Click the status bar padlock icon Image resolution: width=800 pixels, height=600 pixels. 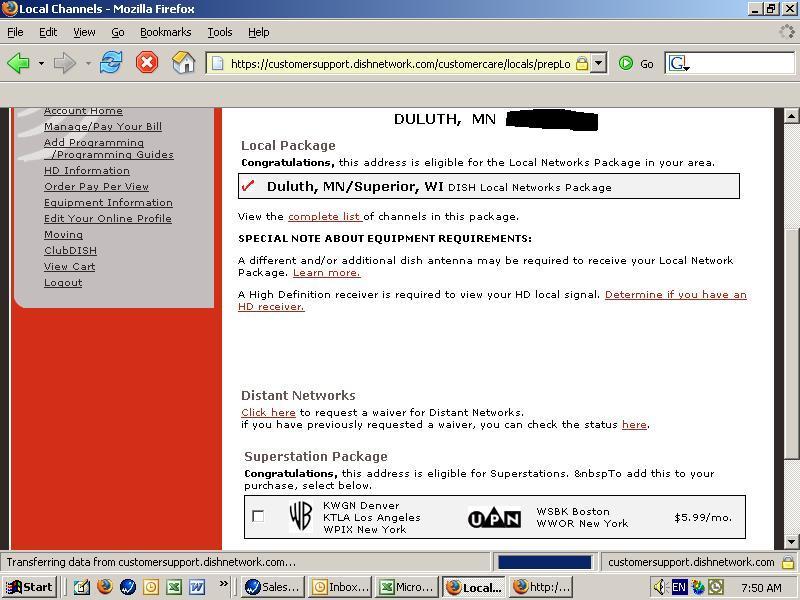pos(788,562)
